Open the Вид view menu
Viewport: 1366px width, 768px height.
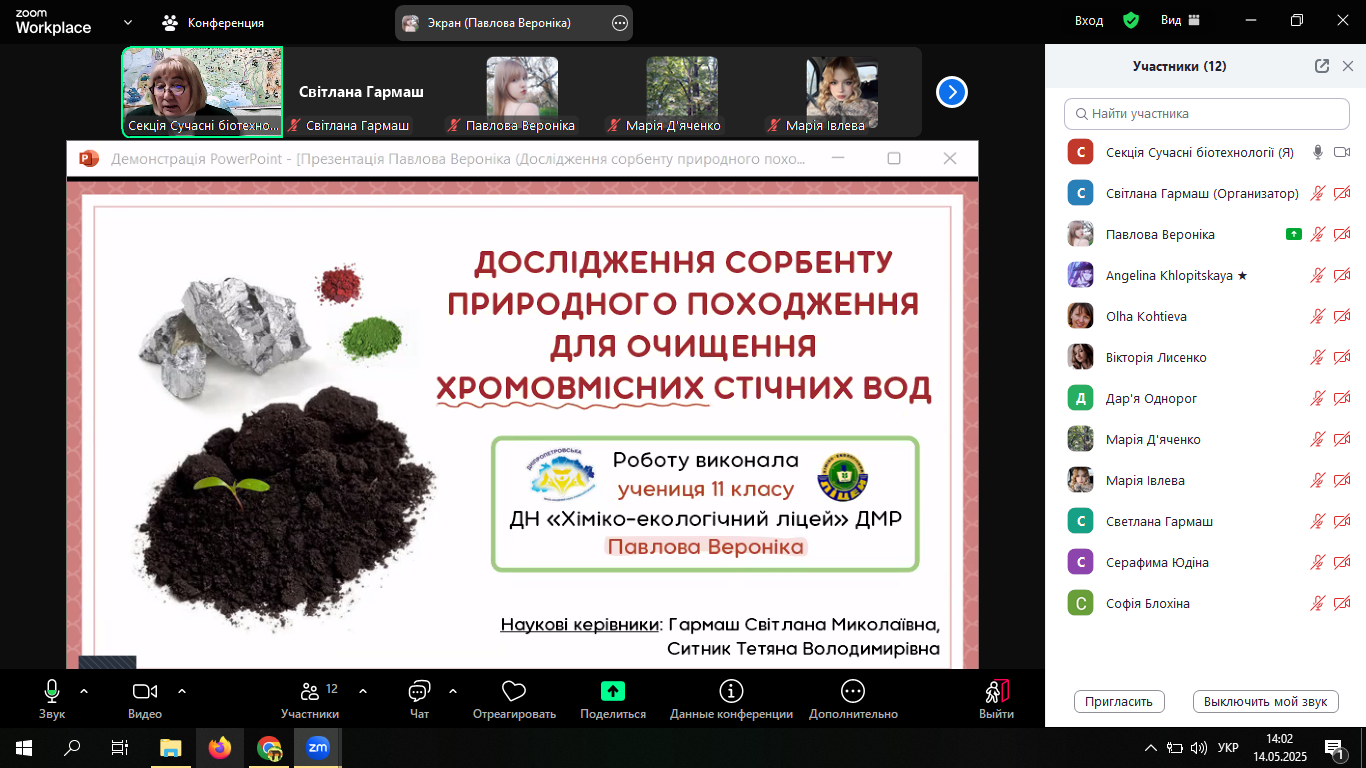click(x=1180, y=21)
